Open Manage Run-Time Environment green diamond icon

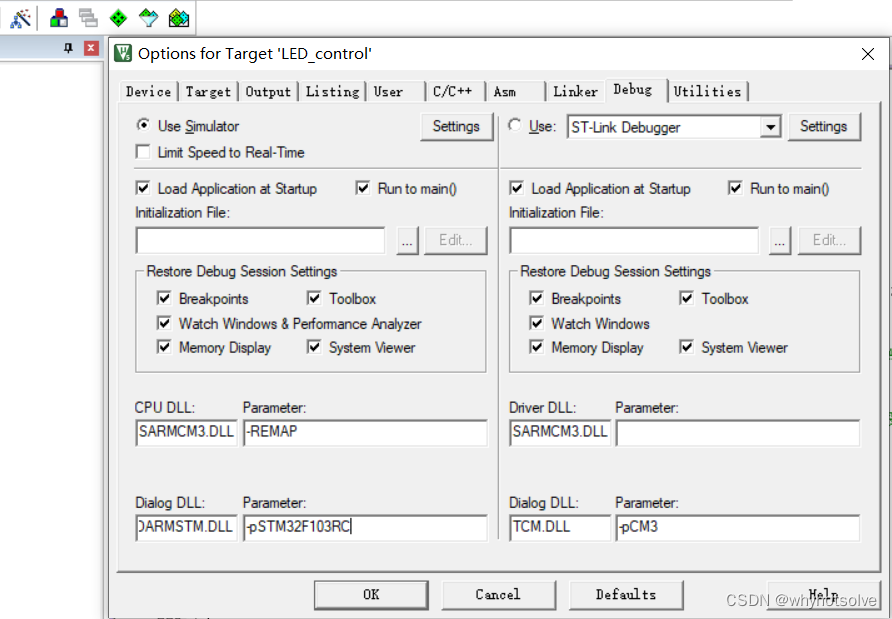pos(118,18)
